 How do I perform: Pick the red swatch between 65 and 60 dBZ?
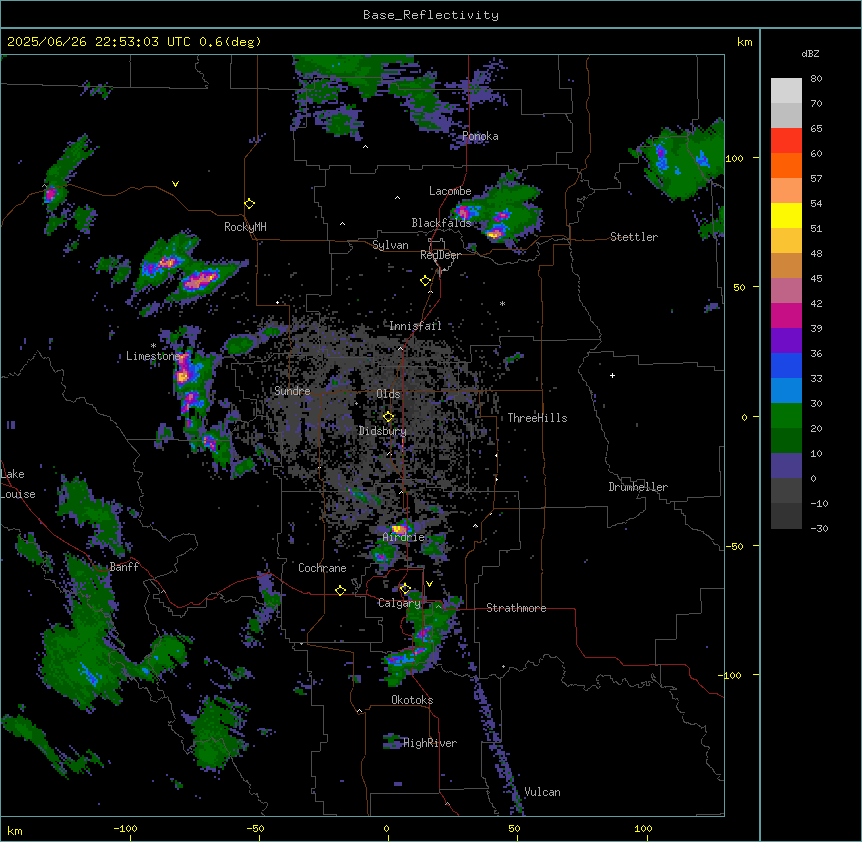click(x=786, y=141)
